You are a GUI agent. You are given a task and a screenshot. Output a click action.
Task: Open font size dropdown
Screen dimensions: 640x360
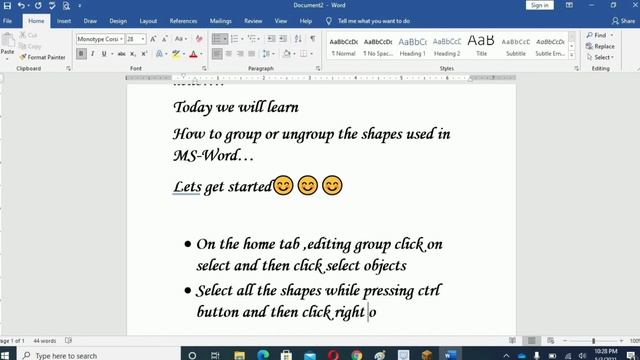(142, 39)
